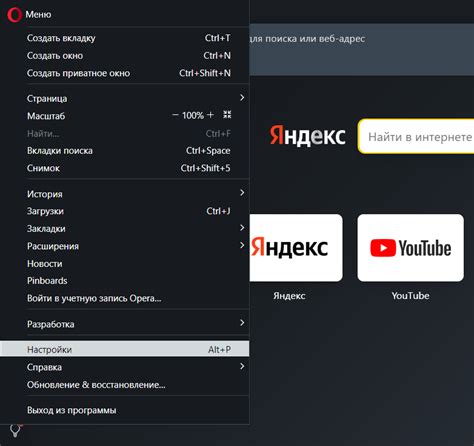Click the Найти в интернете search field
The height and width of the screenshot is (446, 474).
tap(416, 136)
